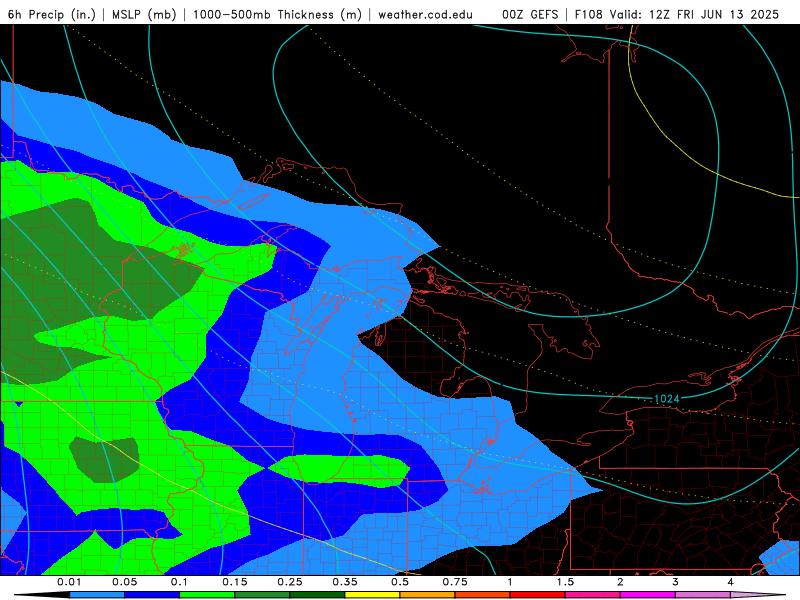Click the 'weather.cod.edu' header text

(425, 14)
